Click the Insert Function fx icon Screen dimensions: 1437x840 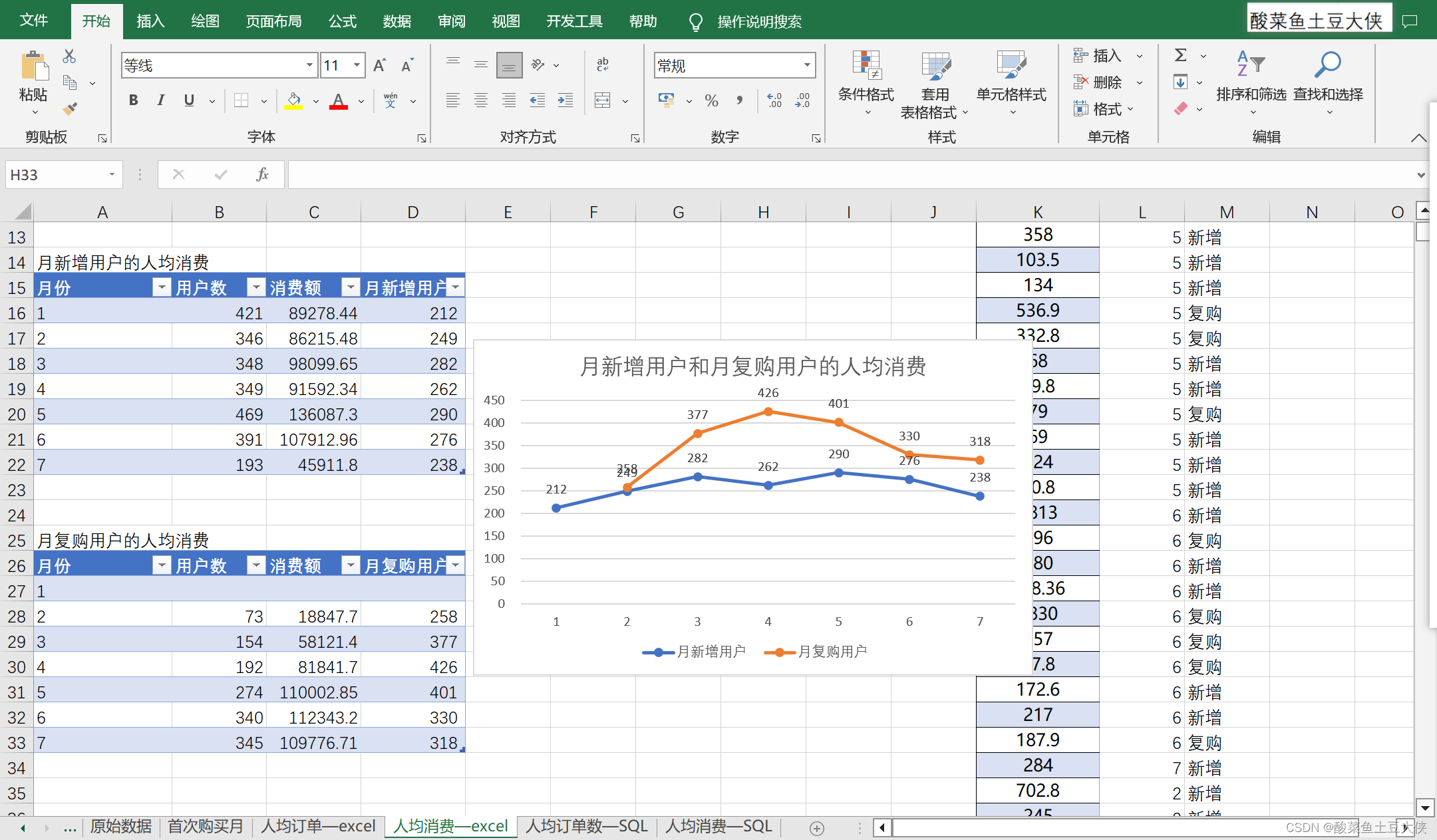coord(262,175)
